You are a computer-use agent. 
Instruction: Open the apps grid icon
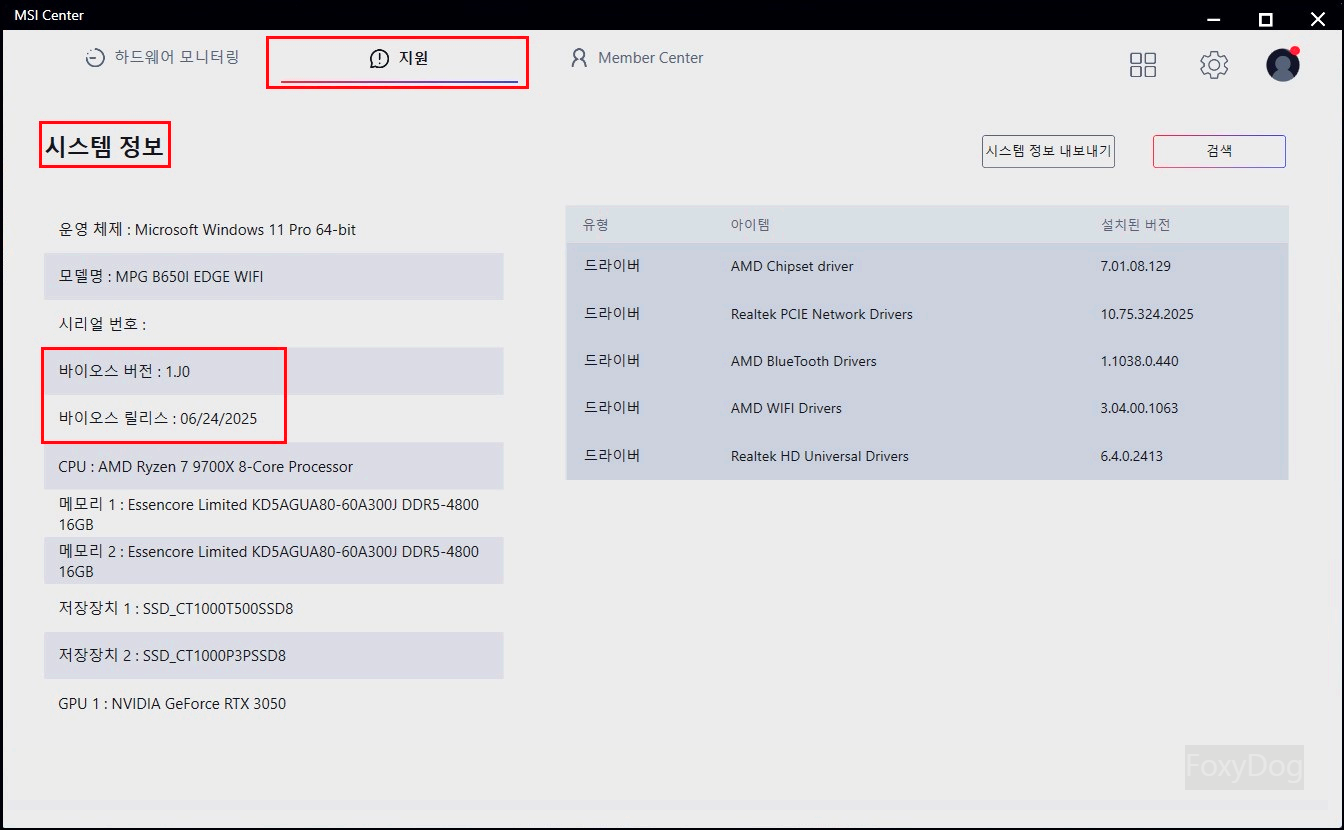click(x=1143, y=65)
